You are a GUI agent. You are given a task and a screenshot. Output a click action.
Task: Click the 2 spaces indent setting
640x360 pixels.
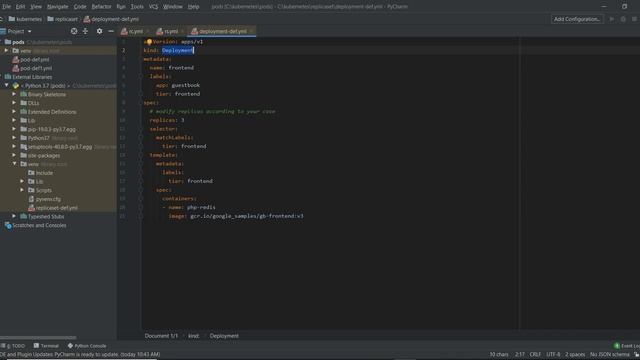(x=575, y=354)
